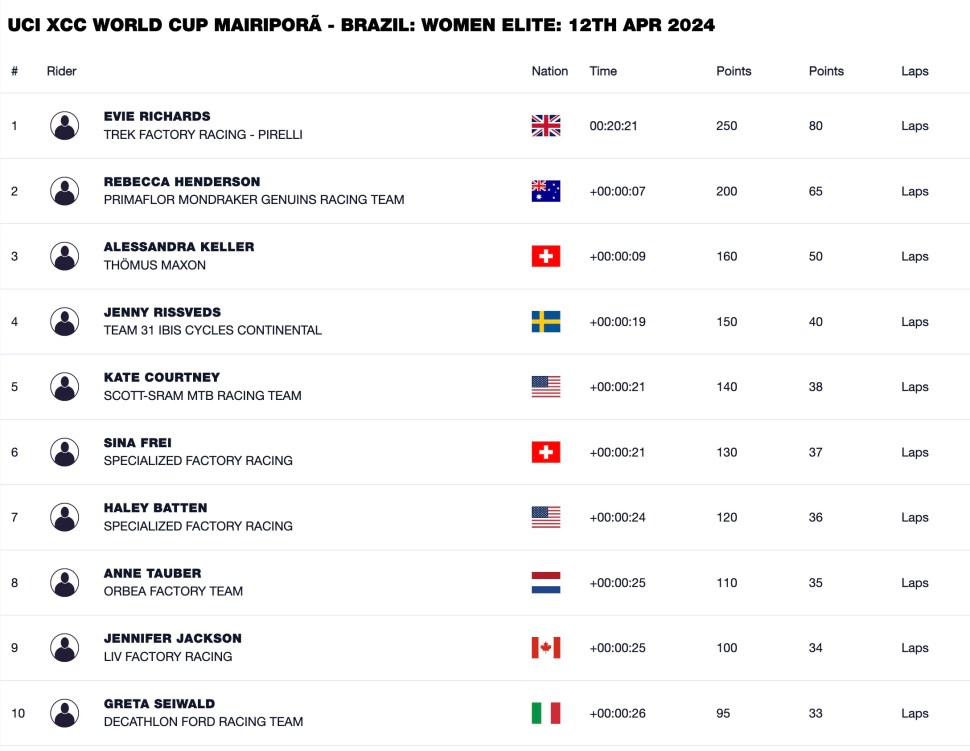
Task: Click the Rider column header
Action: coord(62,71)
